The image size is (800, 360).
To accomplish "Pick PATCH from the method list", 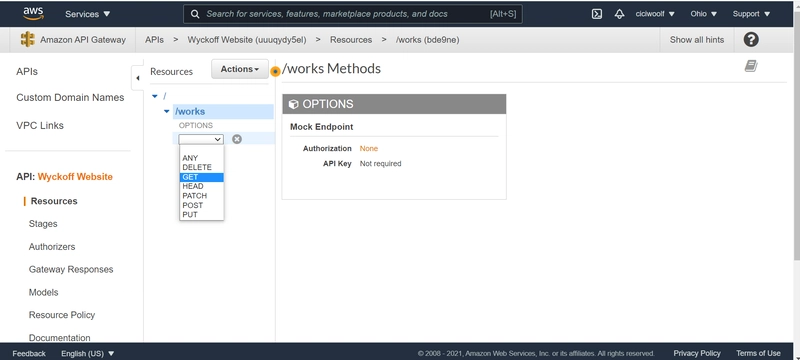I will pyautogui.click(x=201, y=196).
